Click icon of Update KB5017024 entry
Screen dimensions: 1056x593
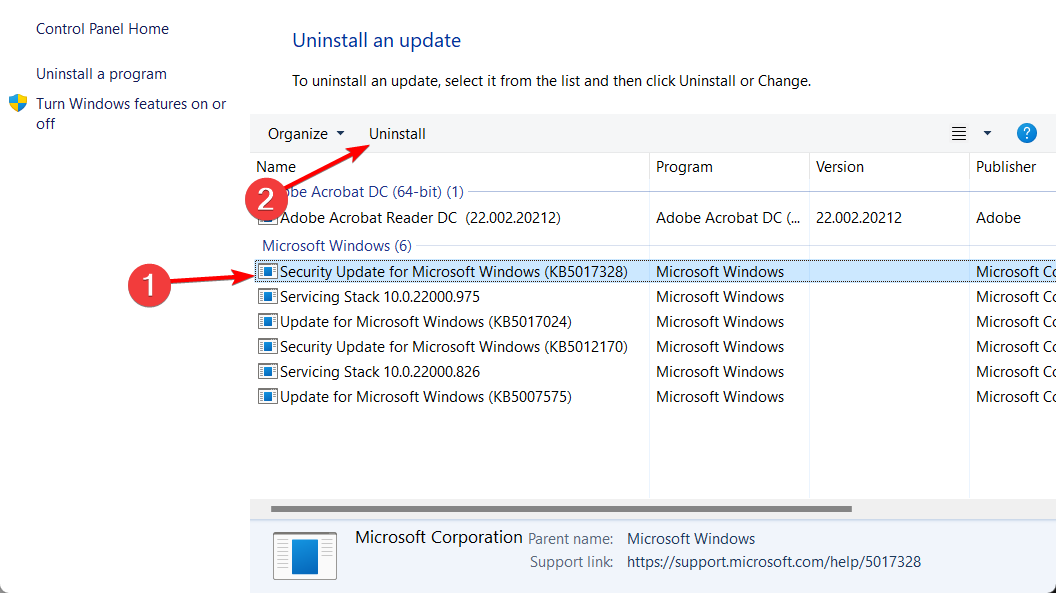[x=267, y=322]
